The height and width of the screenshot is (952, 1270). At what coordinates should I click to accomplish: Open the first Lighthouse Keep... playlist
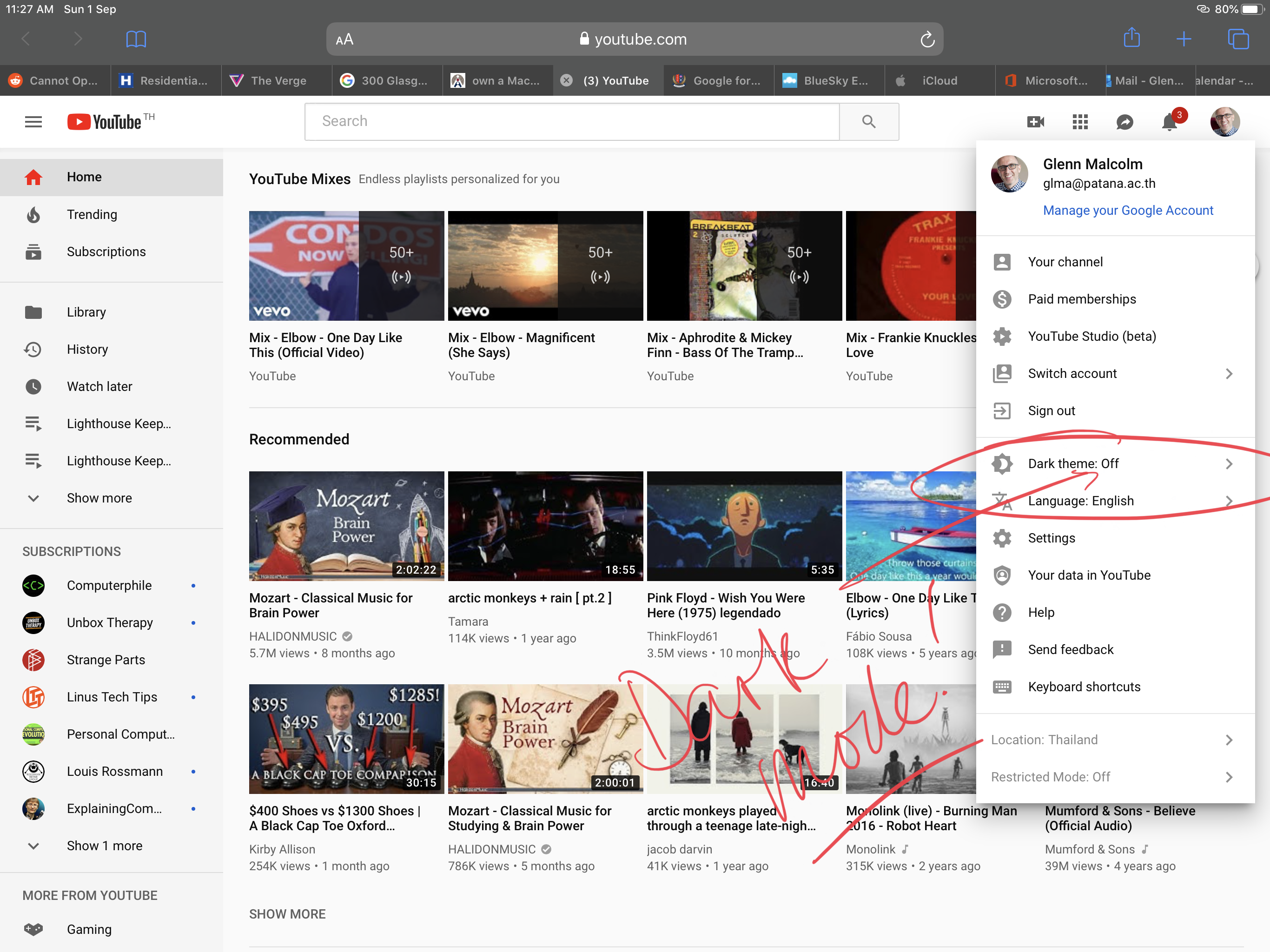point(112,424)
